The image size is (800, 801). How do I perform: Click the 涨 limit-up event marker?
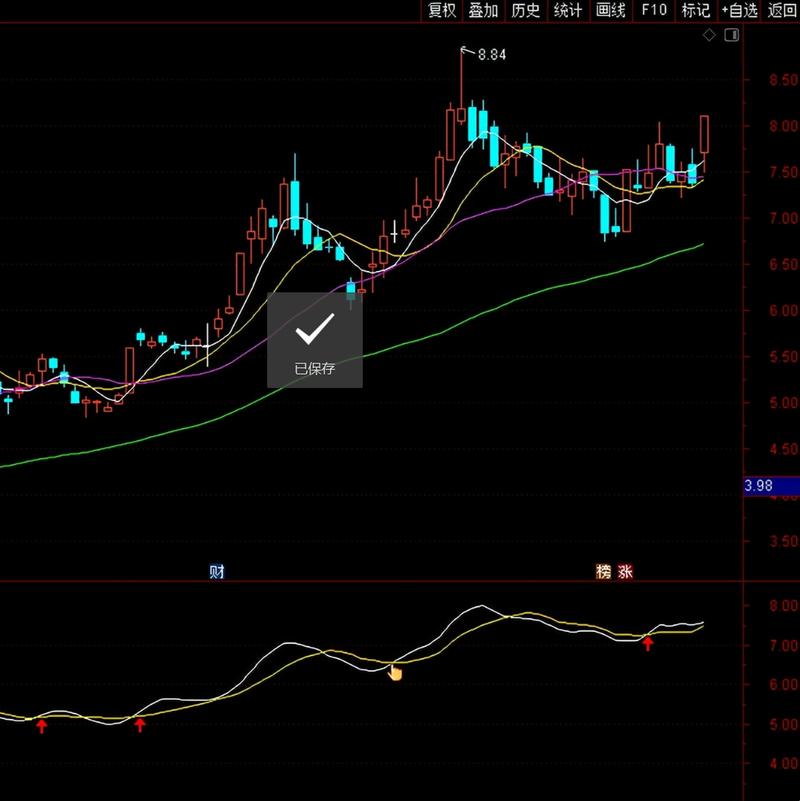(x=625, y=572)
